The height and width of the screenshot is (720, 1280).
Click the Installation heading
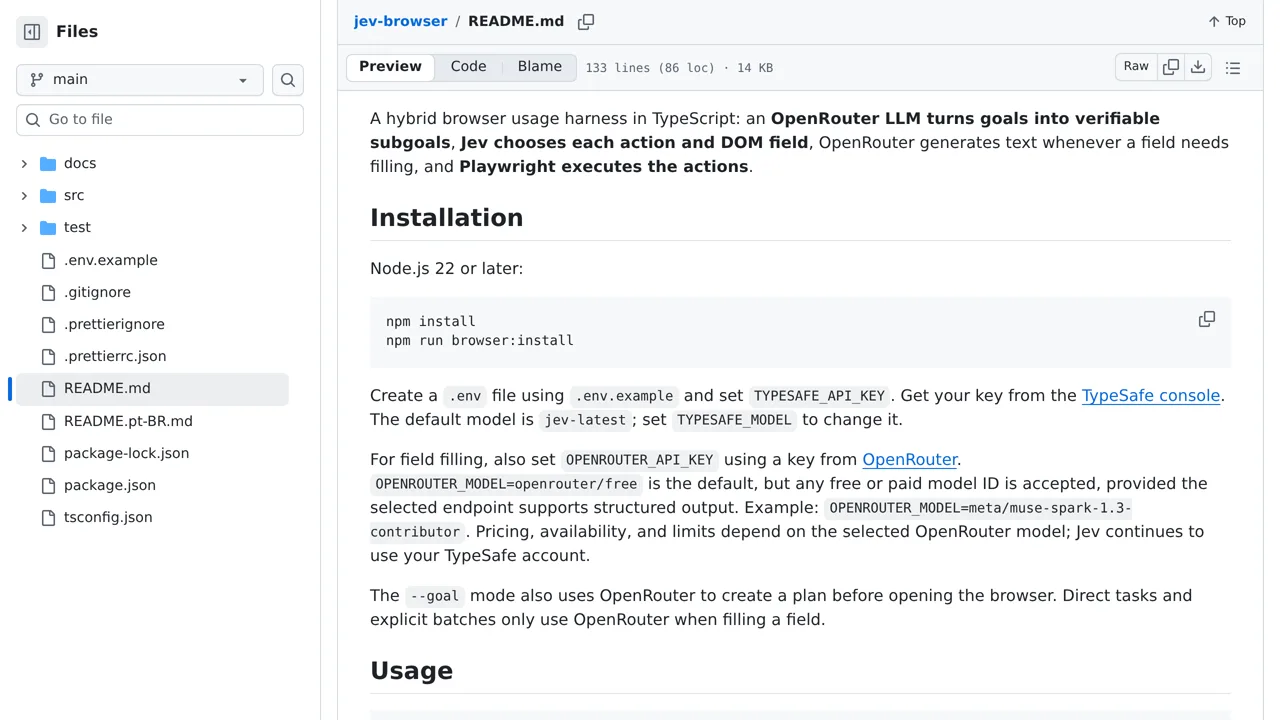coord(447,218)
